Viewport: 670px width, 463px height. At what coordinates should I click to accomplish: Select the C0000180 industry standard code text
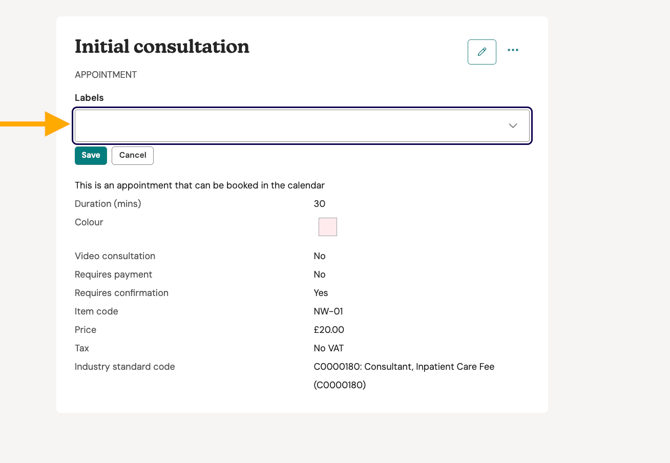[x=403, y=367]
